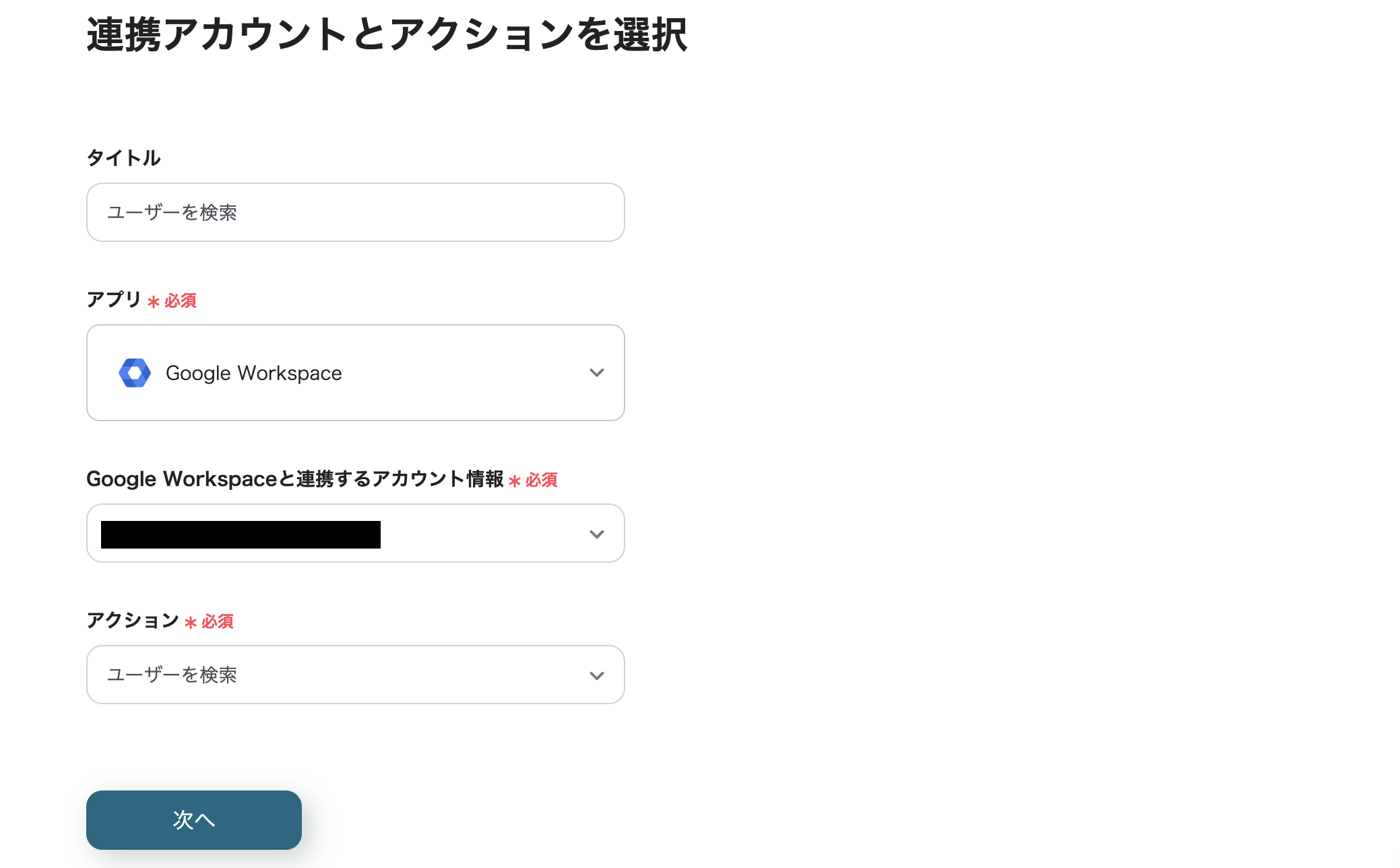Click the ユーザーを検索 placeholder in title field
The height and width of the screenshot is (868, 1400).
172,212
